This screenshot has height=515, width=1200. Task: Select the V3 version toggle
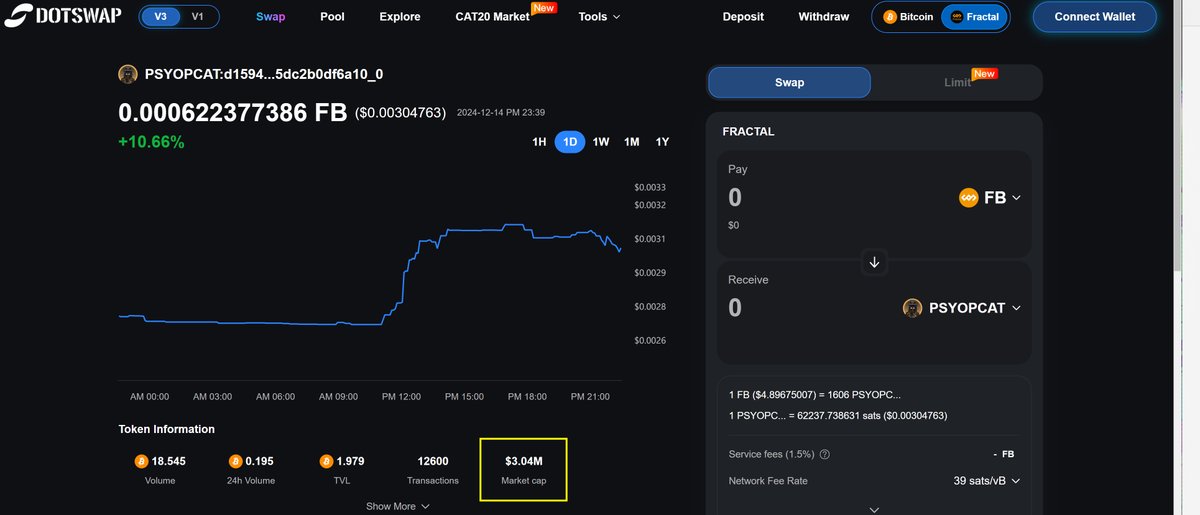pos(160,16)
